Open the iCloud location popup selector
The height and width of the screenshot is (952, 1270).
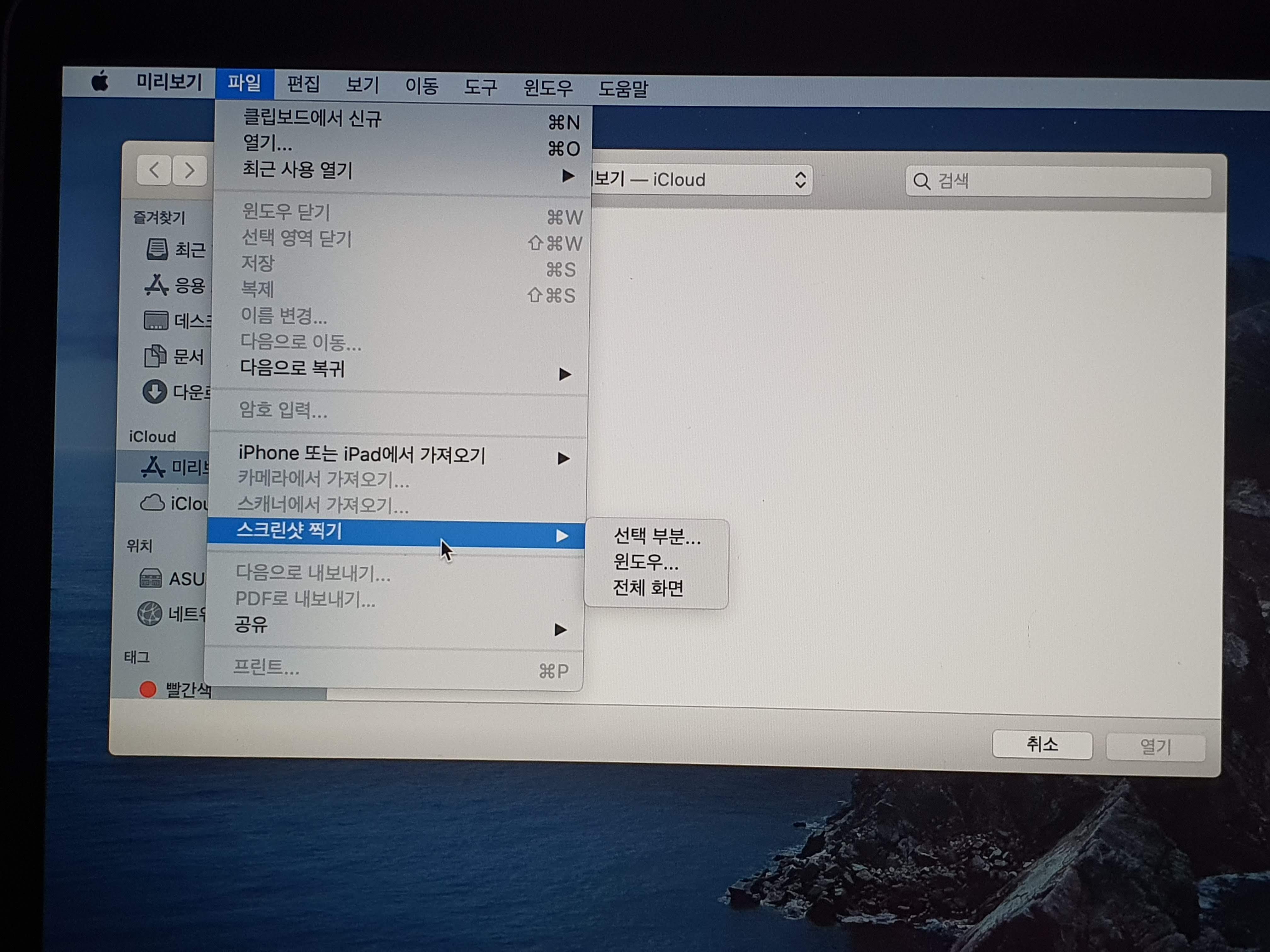701,180
